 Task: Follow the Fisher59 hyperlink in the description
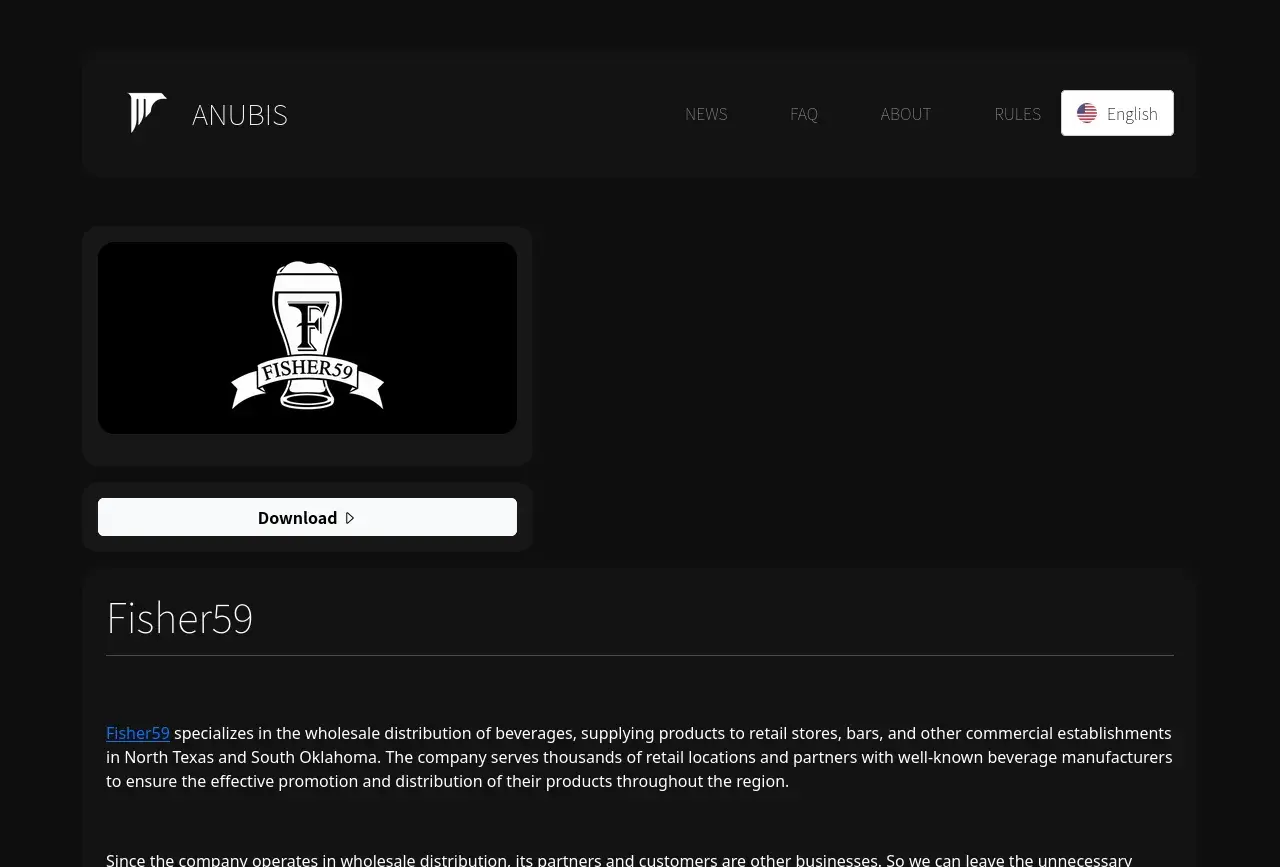(138, 733)
